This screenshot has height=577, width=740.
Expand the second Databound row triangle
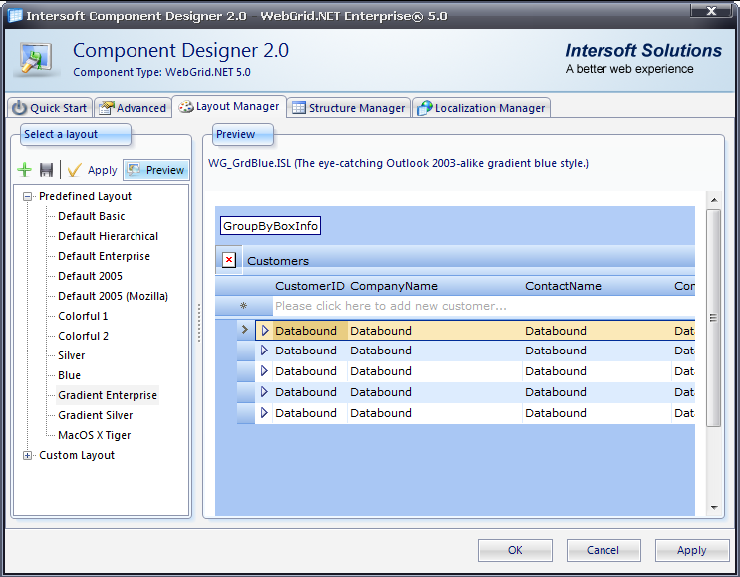264,351
